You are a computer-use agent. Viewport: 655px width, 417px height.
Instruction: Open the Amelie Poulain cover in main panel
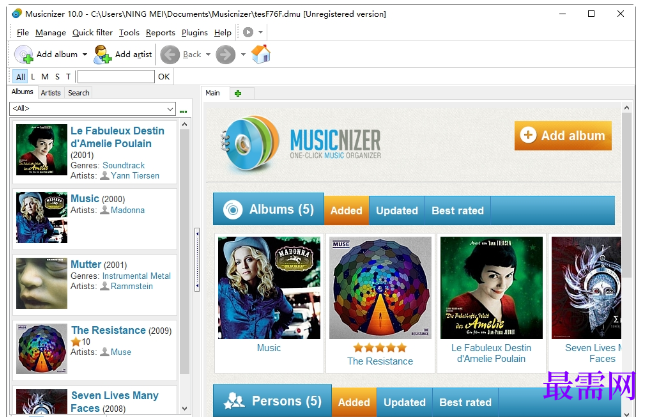pyautogui.click(x=491, y=288)
